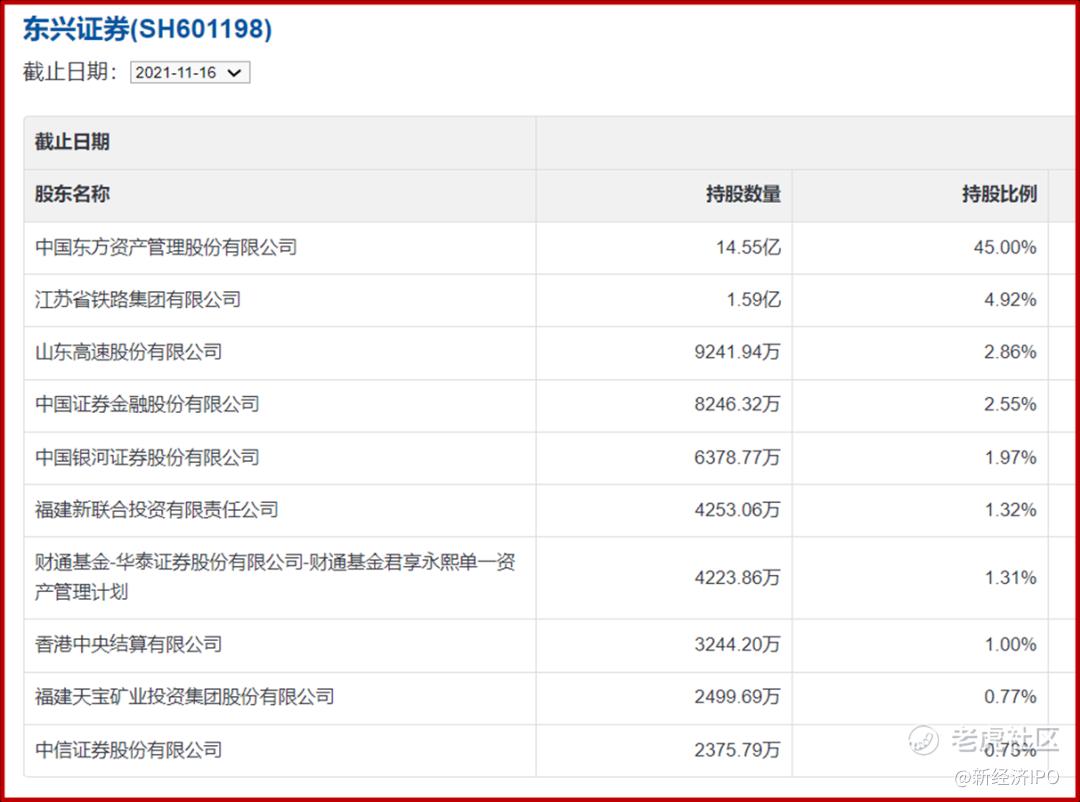1080x802 pixels.
Task: Click the 股东名称 column header
Action: [x=72, y=194]
